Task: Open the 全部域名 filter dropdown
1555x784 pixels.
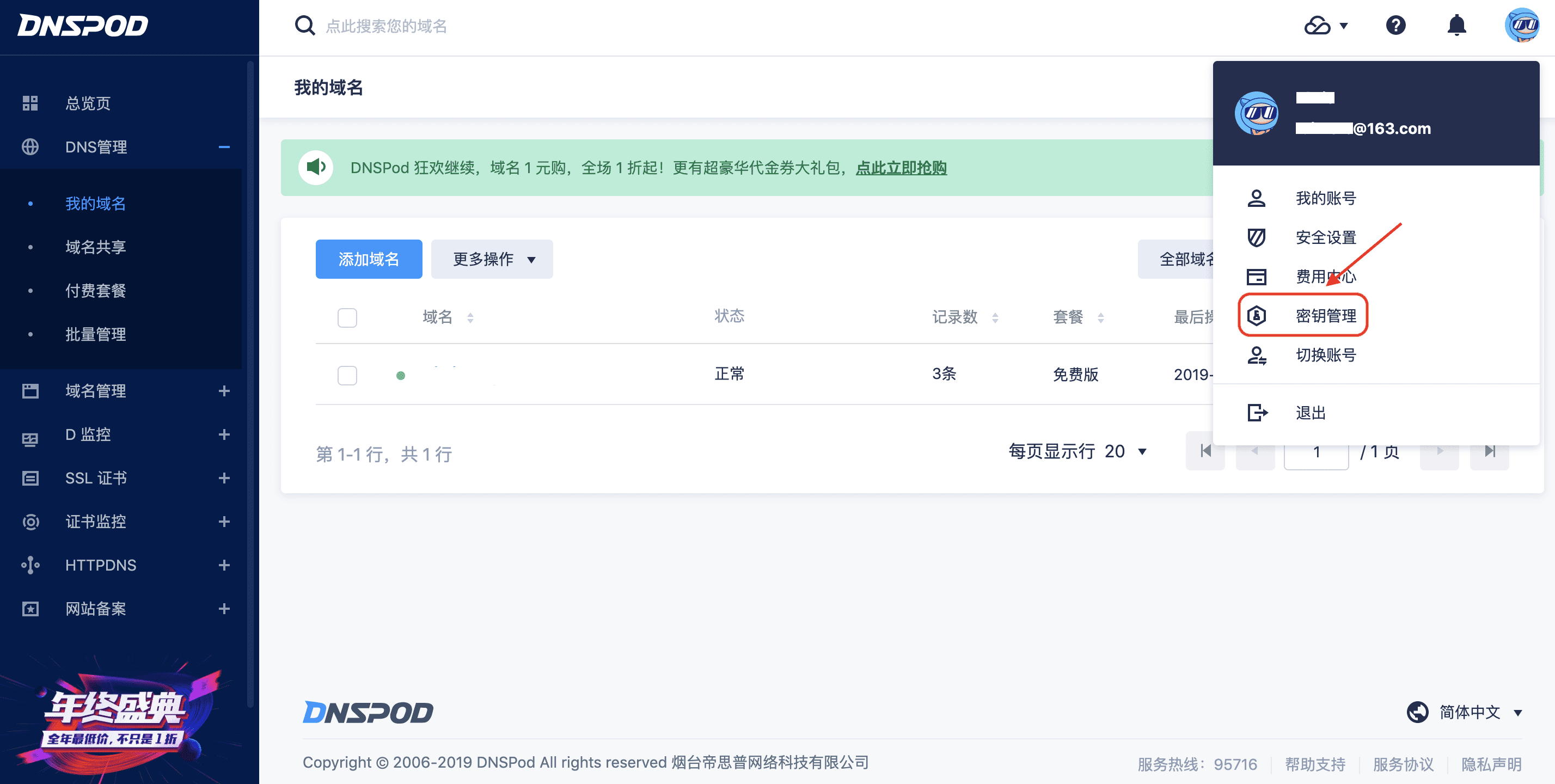Action: click(x=1176, y=259)
